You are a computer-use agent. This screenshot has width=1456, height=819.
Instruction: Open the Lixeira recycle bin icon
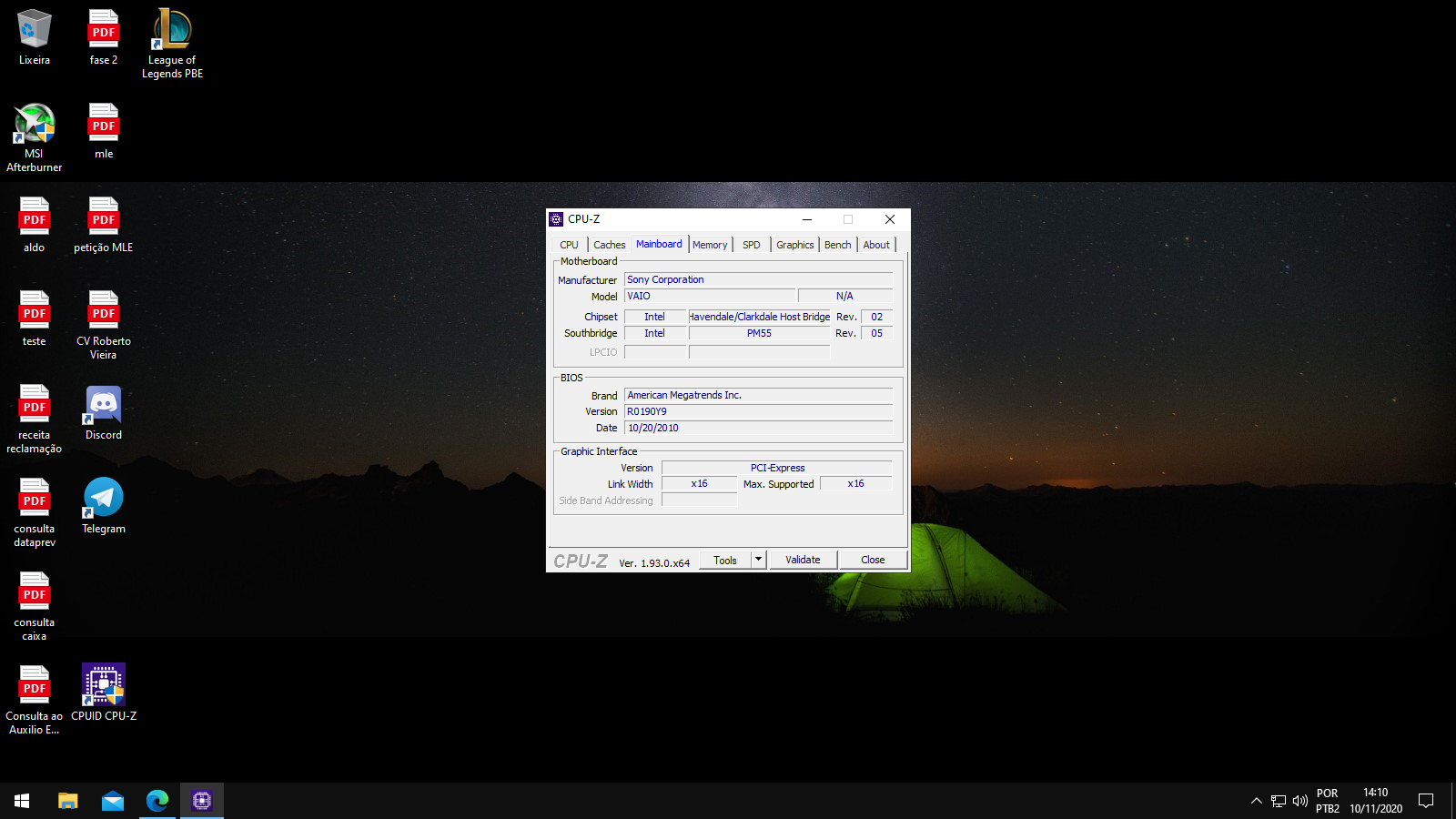35,38
